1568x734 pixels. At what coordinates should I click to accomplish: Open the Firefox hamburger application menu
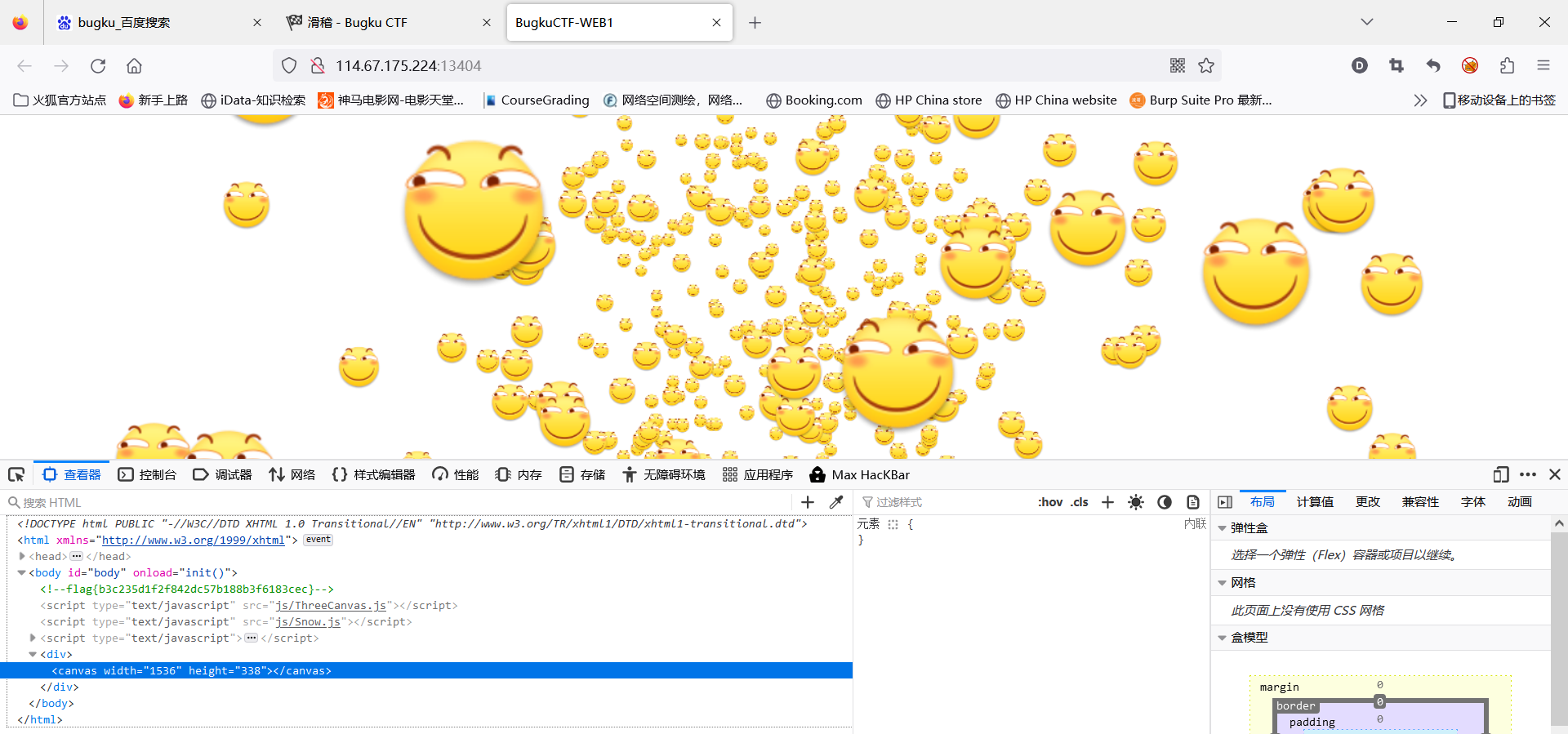(1543, 65)
